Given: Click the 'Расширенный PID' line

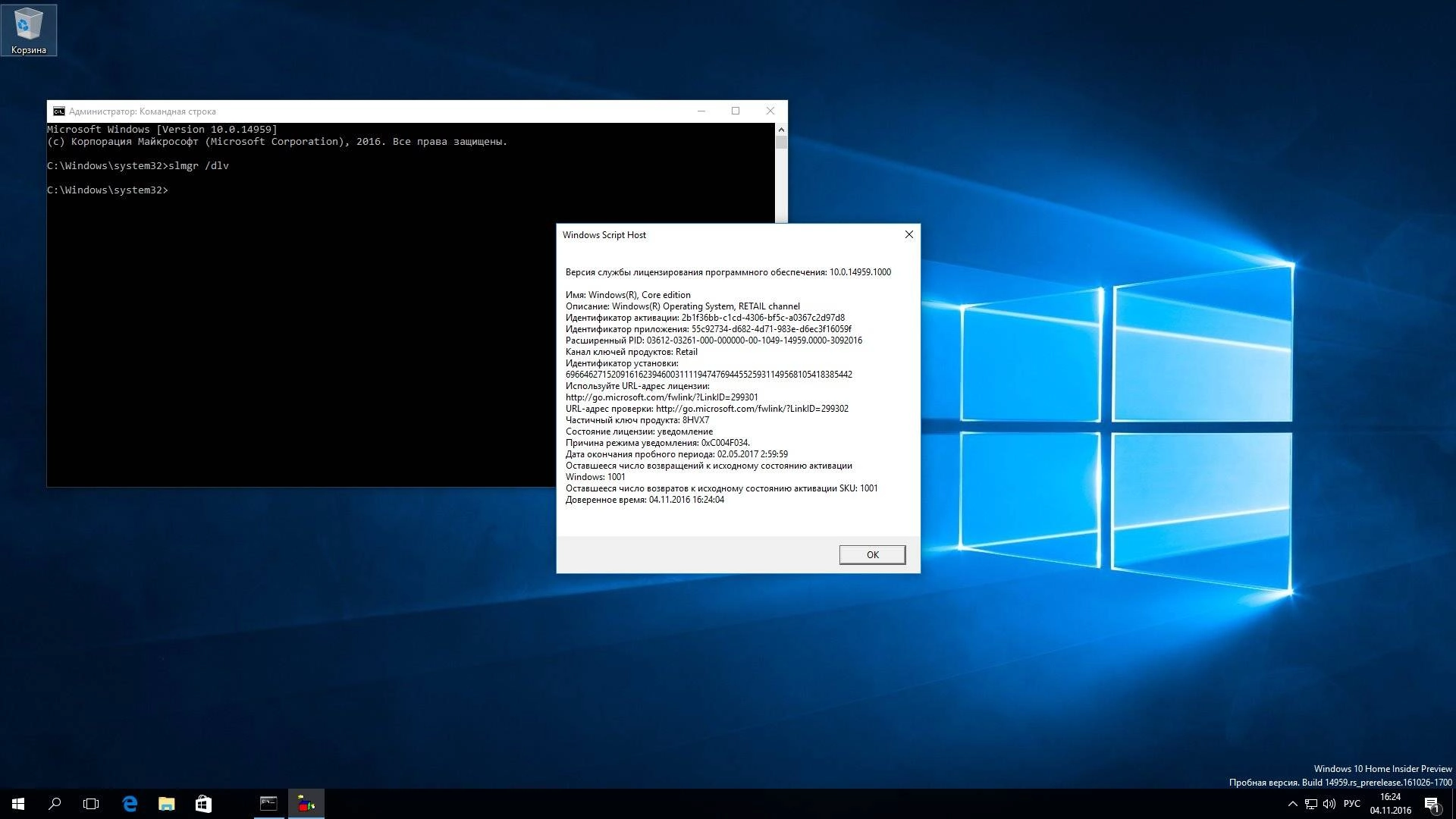Looking at the screenshot, I should click(x=714, y=340).
